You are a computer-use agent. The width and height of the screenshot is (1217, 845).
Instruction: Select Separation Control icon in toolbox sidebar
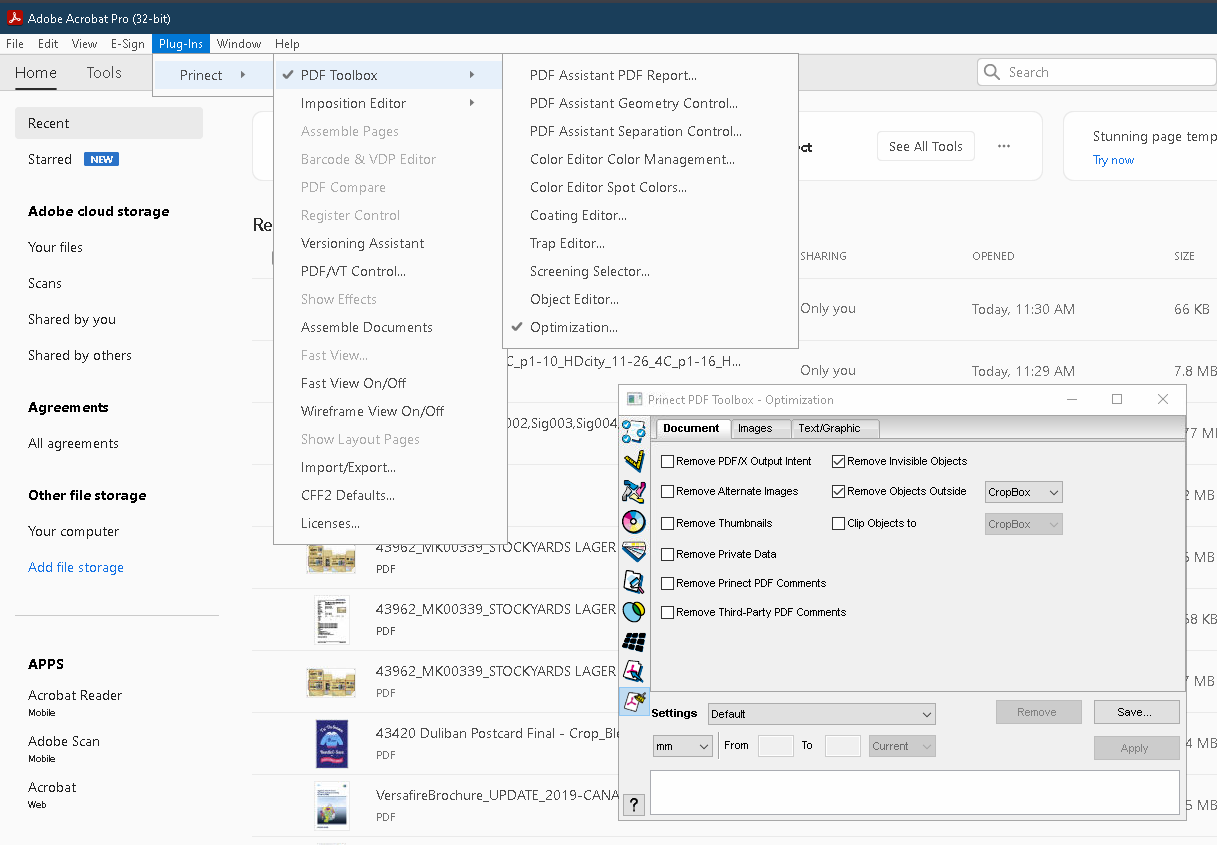click(634, 491)
